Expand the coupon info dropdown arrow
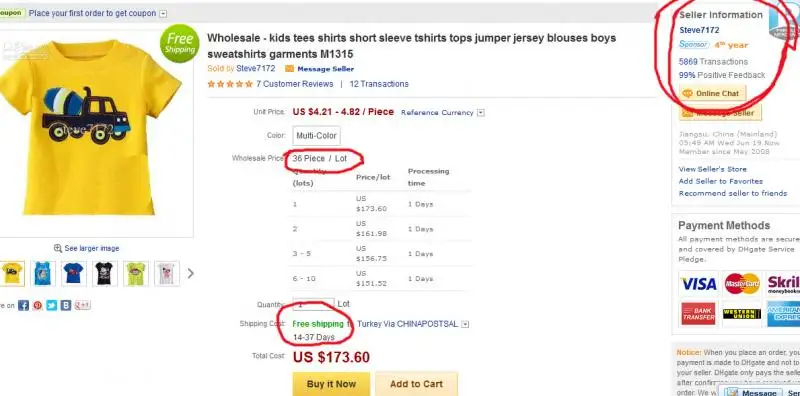 [x=163, y=14]
